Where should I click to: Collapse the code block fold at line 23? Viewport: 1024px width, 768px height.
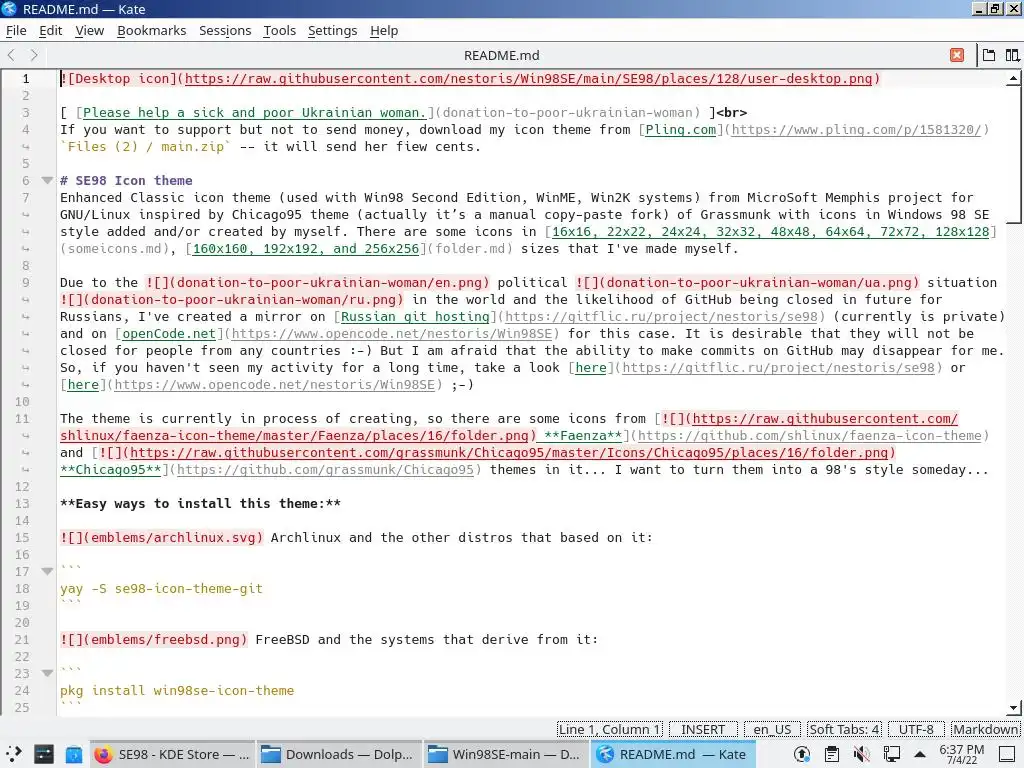pyautogui.click(x=47, y=673)
